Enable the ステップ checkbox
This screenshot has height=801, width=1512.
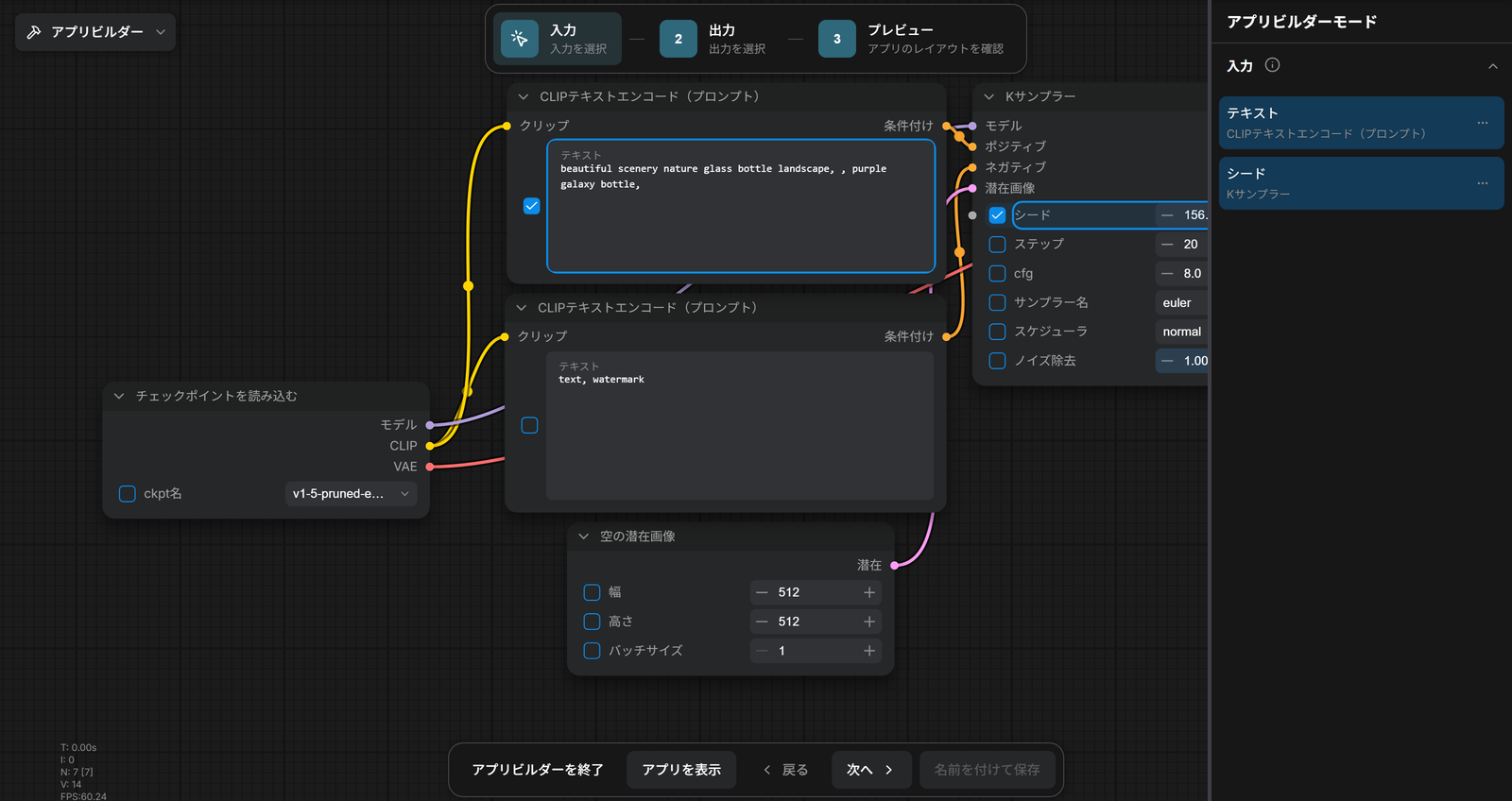997,245
